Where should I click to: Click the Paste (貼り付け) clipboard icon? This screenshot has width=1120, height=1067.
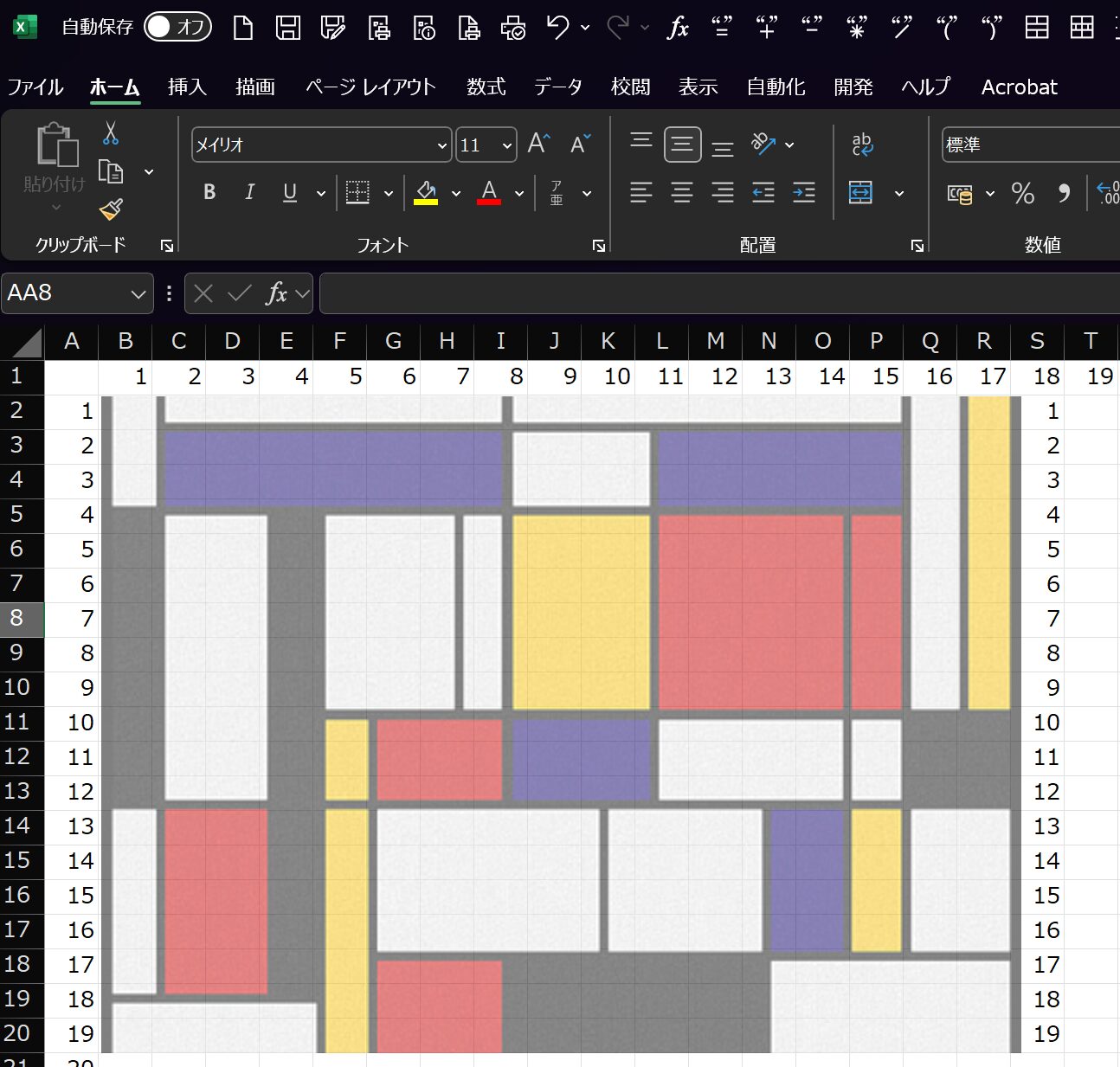[56, 145]
